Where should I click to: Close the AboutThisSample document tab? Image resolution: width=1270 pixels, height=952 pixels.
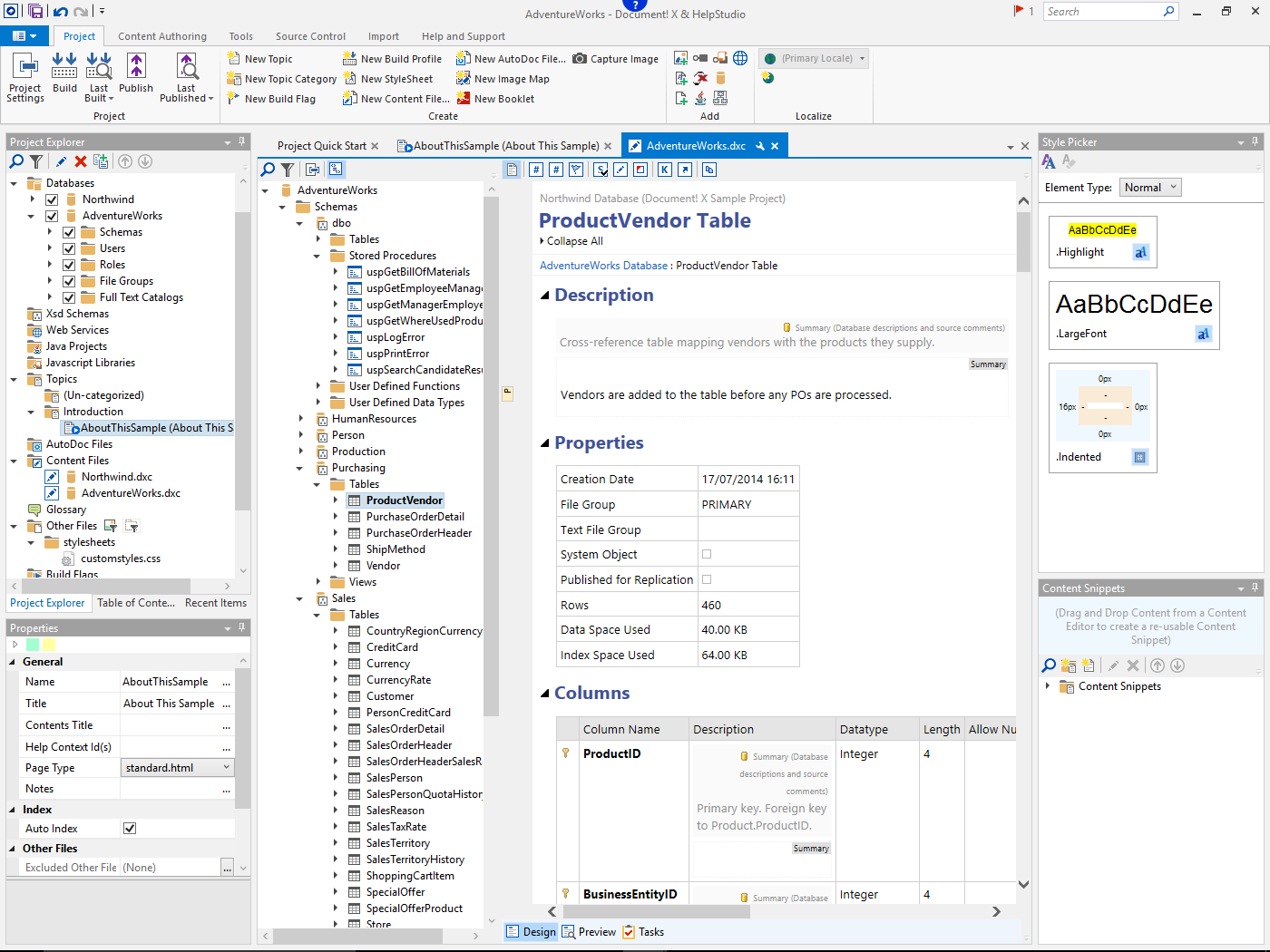point(608,146)
